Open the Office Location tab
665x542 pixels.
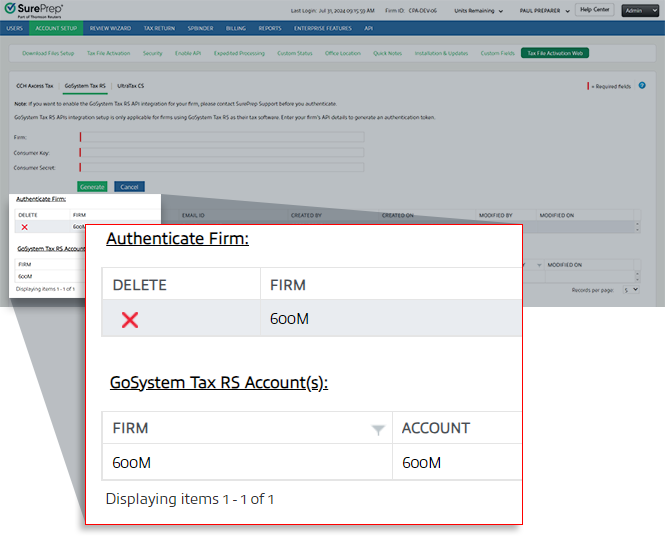(343, 53)
